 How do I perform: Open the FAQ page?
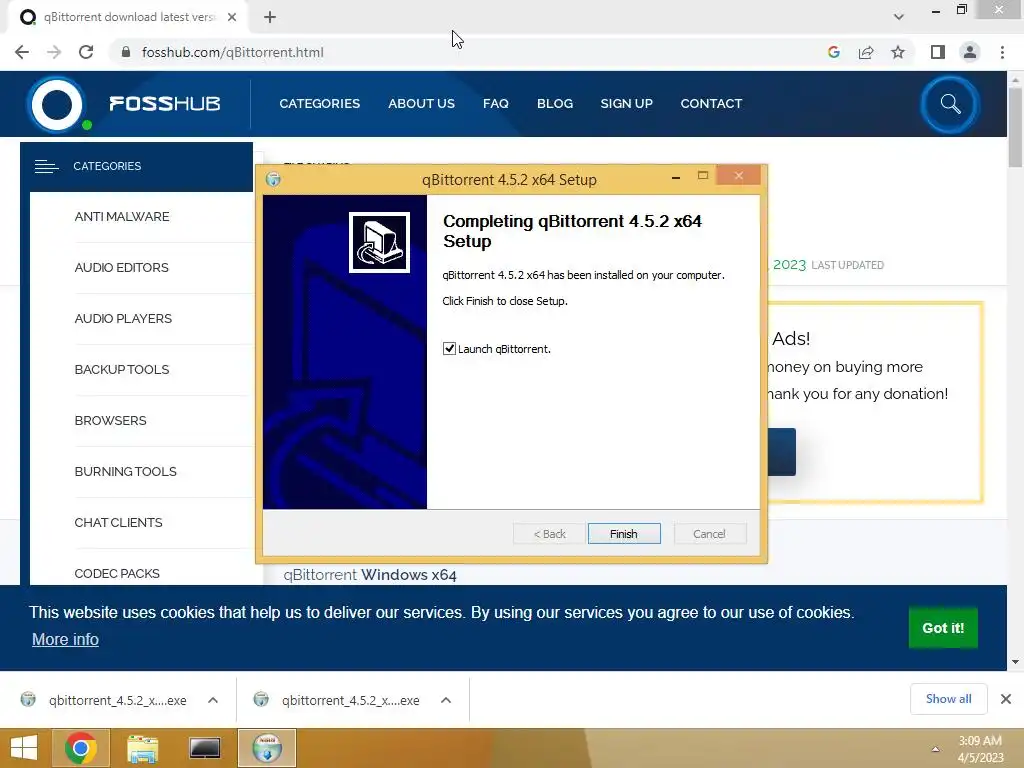496,104
